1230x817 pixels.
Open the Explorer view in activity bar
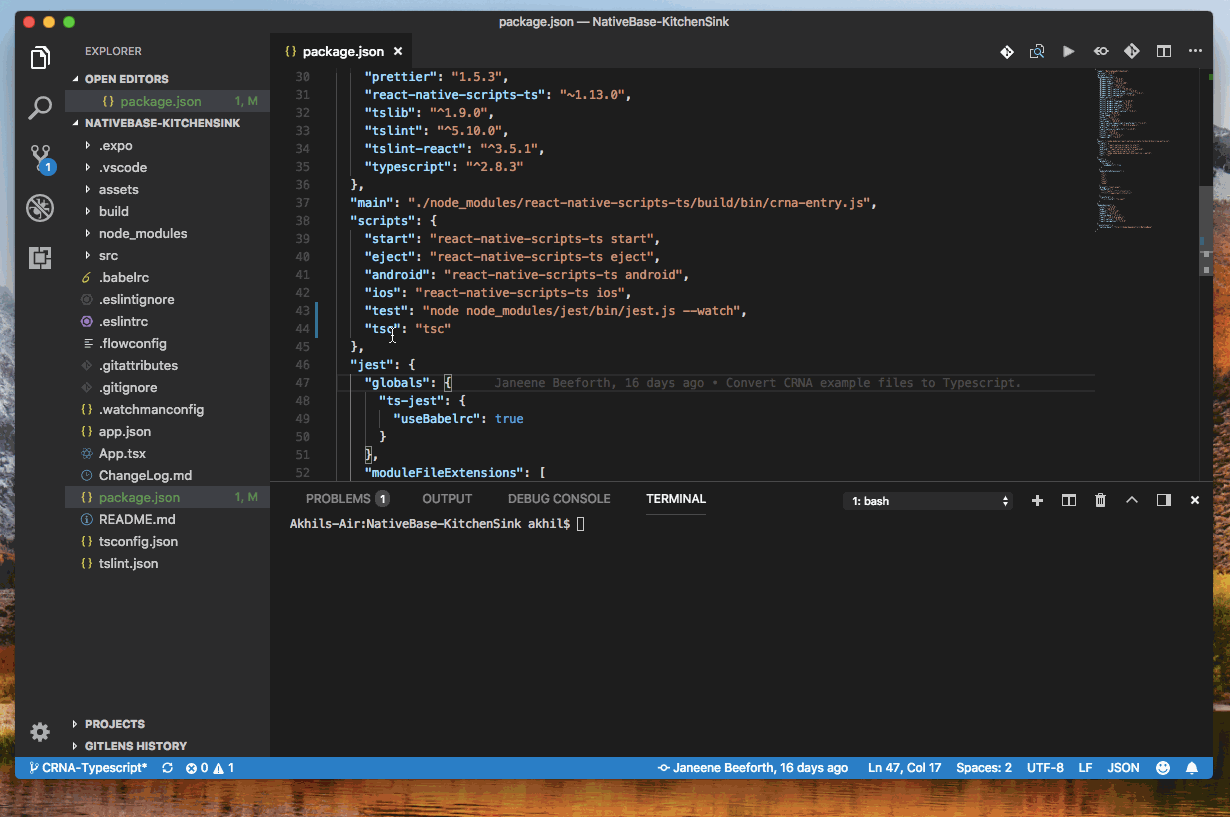tap(40, 58)
